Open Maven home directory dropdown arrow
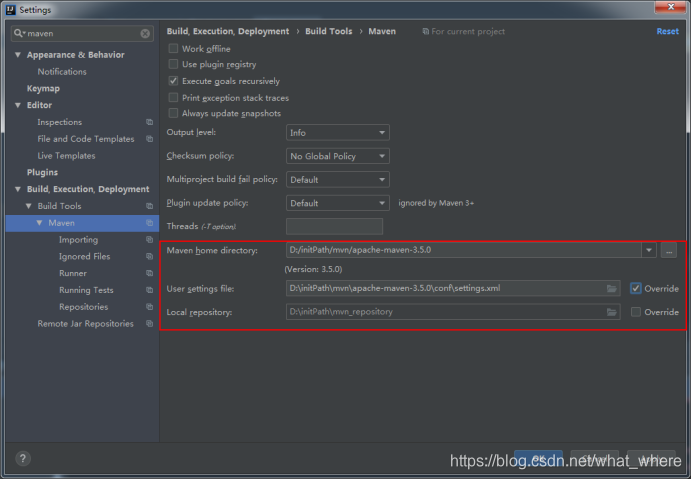This screenshot has height=480, width=692. 649,250
